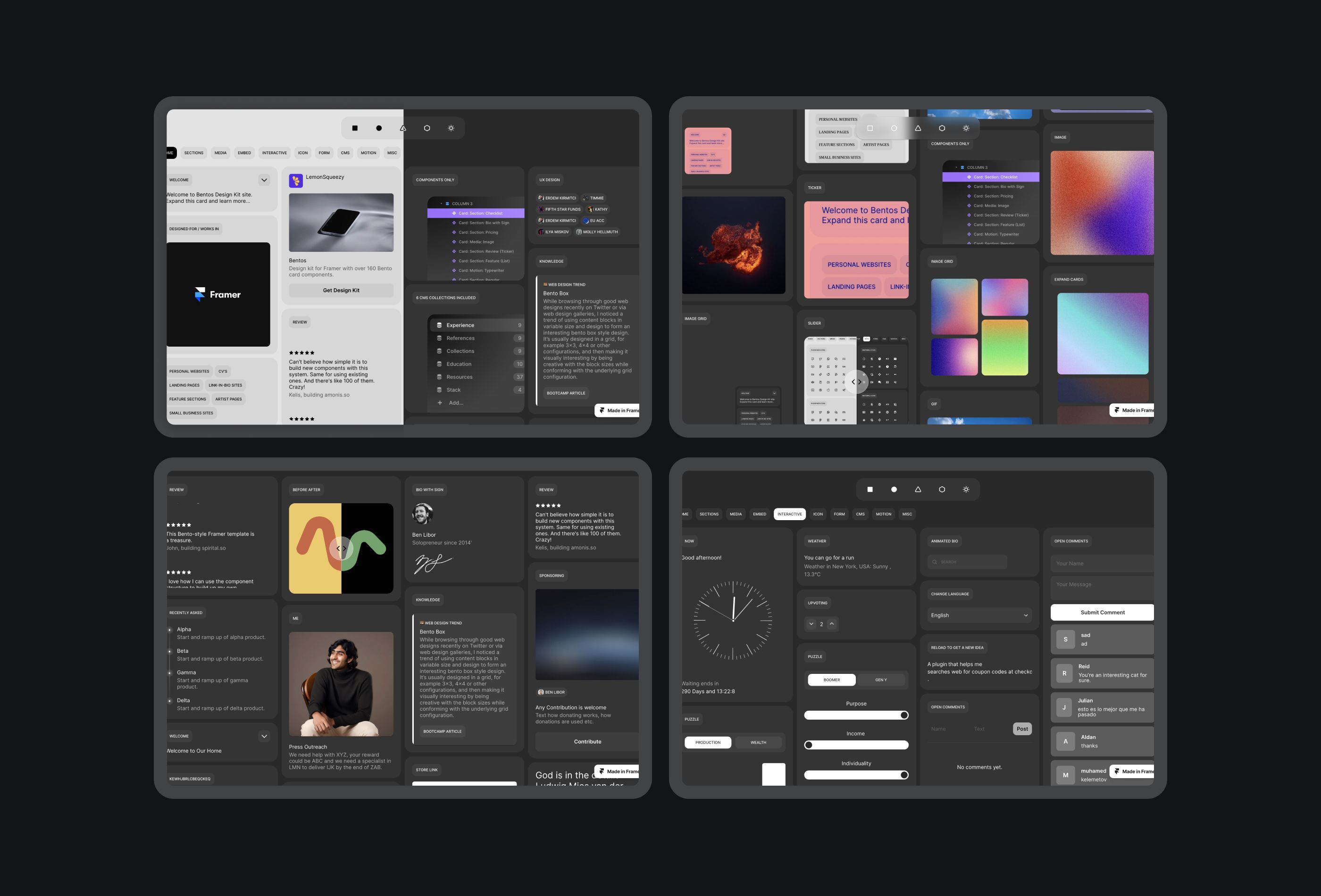
Task: Click the downvote arrow in the Upvoting card
Action: pyautogui.click(x=811, y=624)
